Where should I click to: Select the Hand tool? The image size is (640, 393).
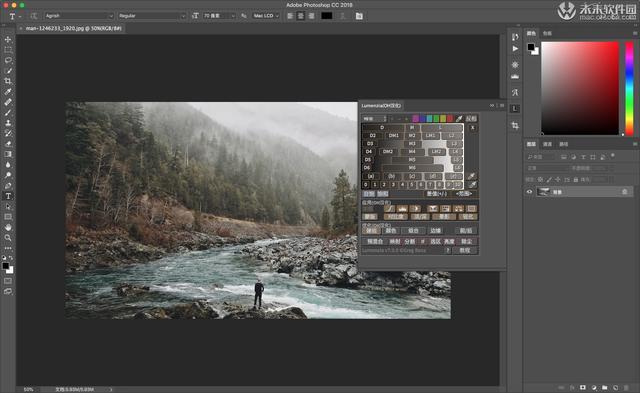pyautogui.click(x=8, y=227)
